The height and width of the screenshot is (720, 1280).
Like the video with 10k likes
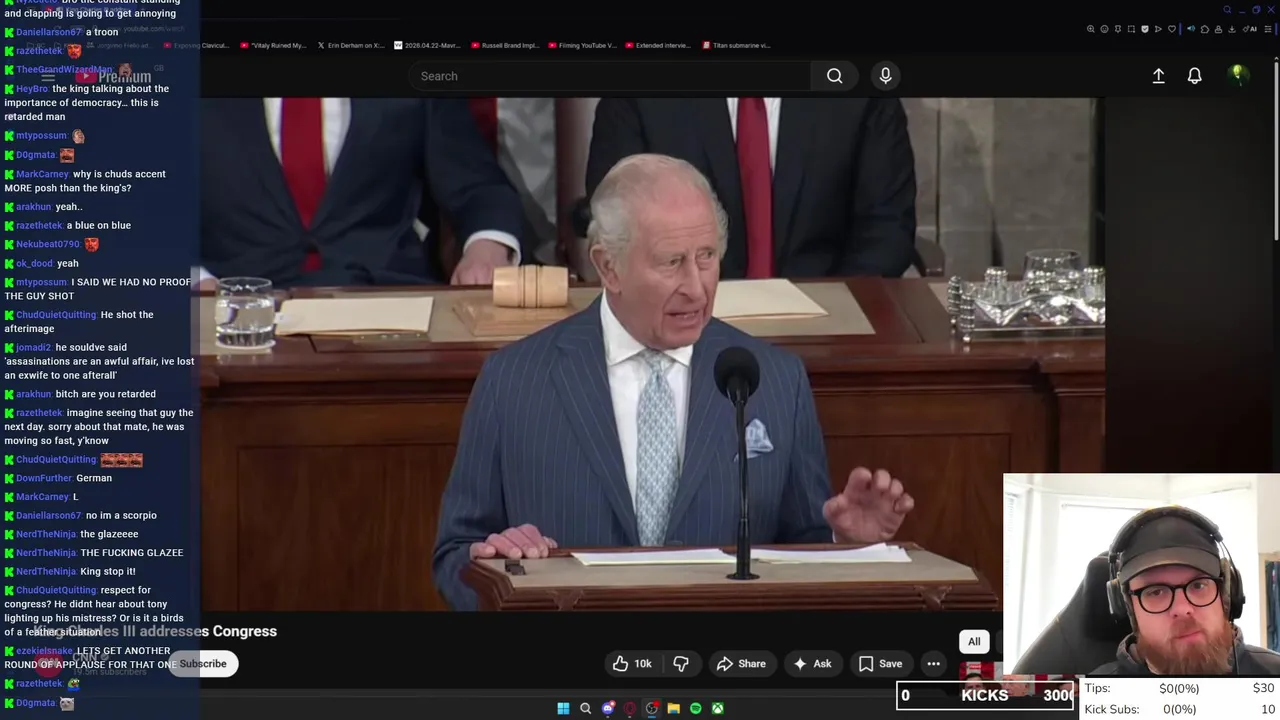point(632,664)
